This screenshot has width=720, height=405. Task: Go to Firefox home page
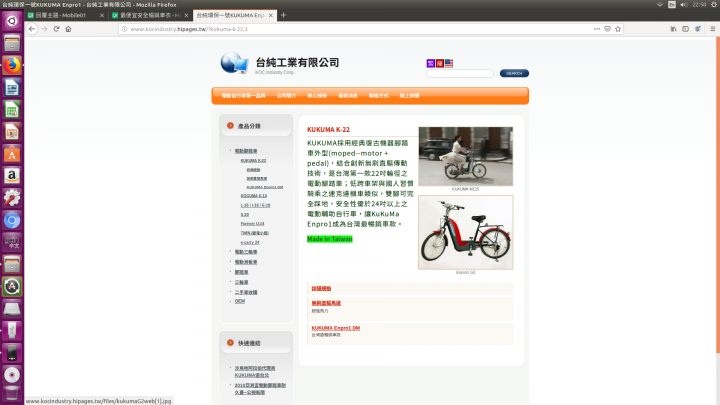(68, 29)
